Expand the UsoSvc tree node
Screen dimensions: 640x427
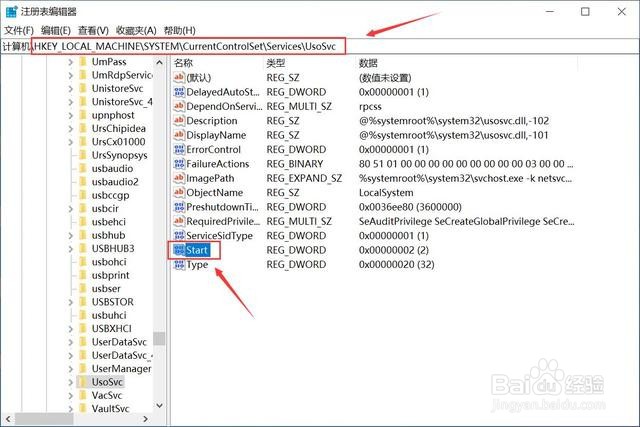tap(71, 383)
